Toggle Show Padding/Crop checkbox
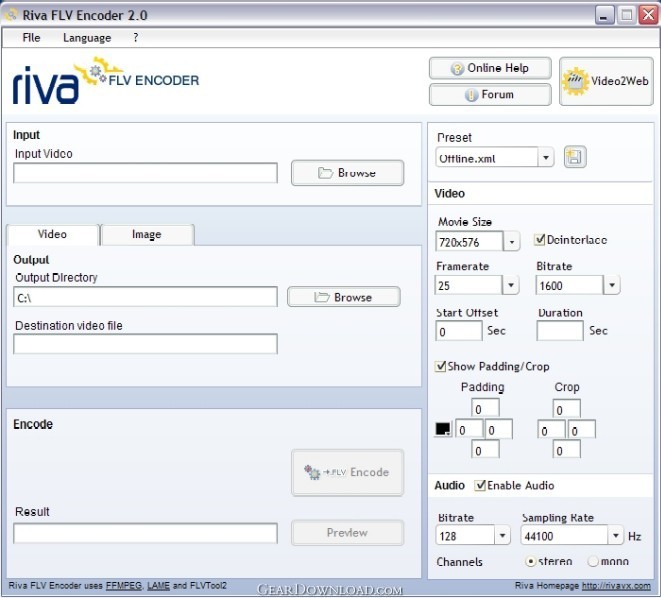Screen dimensions: 661x598 [x=441, y=366]
